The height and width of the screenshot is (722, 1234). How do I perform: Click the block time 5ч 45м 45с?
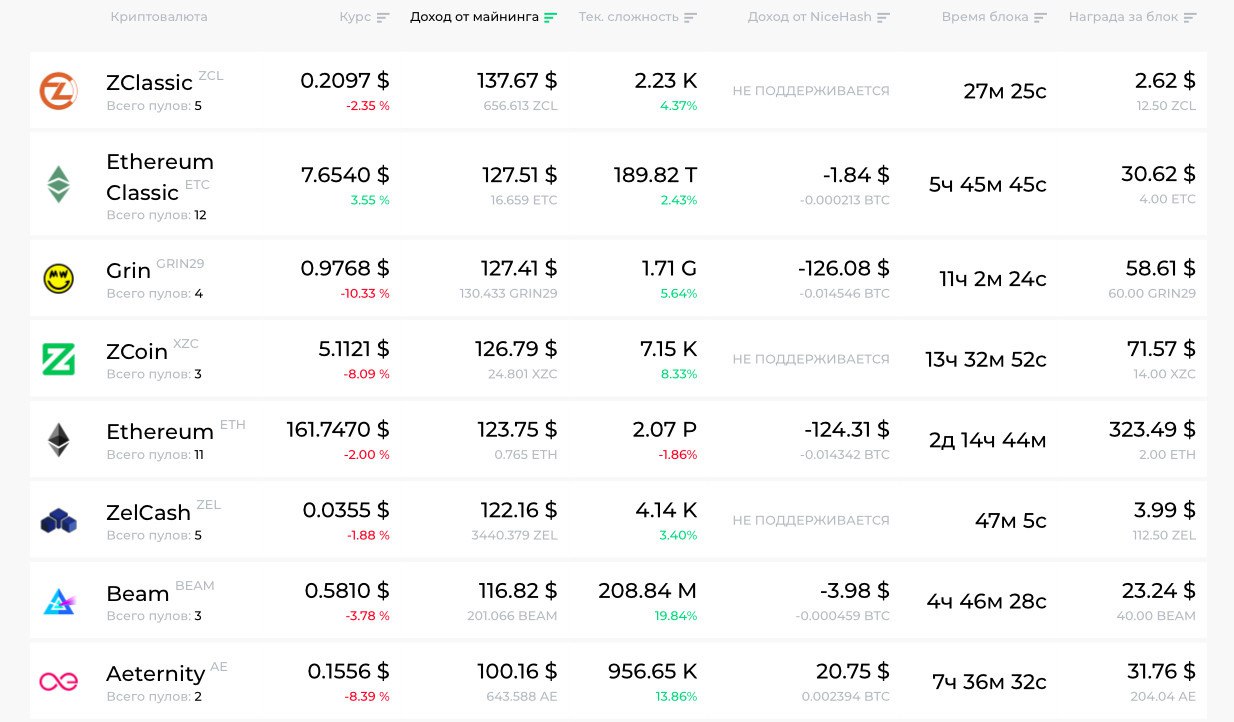click(x=988, y=185)
